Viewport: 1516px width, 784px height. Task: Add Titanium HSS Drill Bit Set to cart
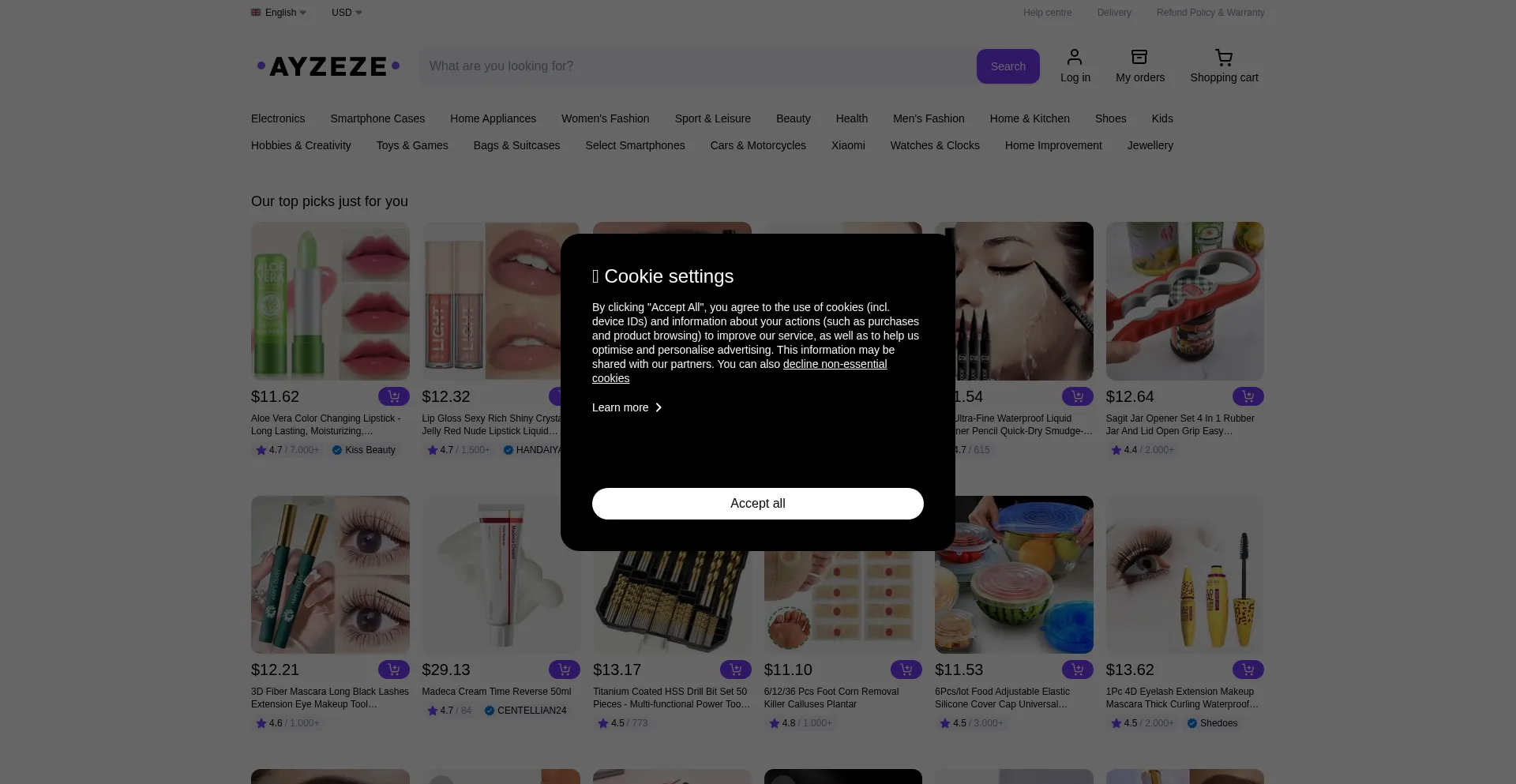coord(736,669)
